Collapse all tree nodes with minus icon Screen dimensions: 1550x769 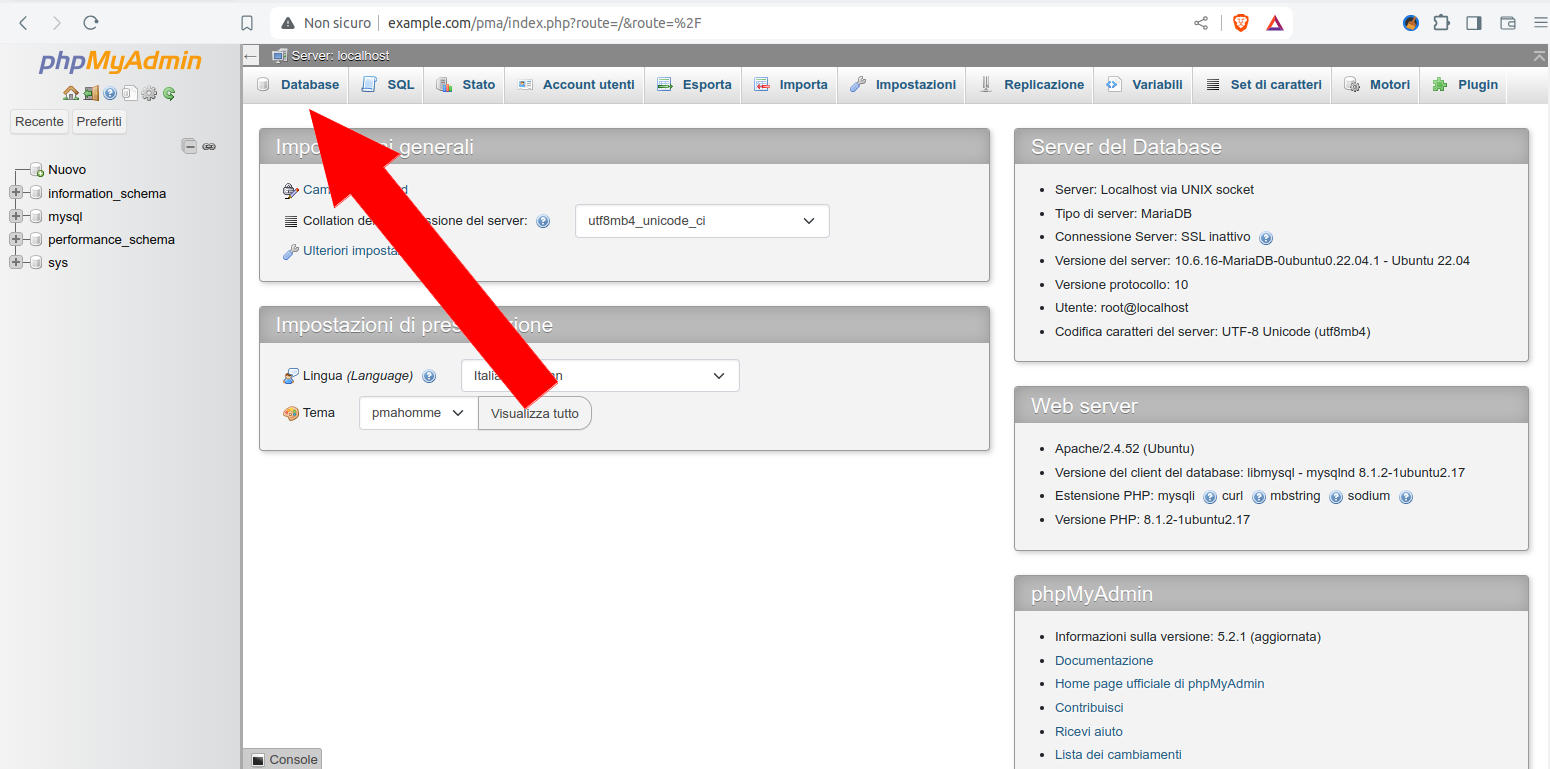[189, 146]
